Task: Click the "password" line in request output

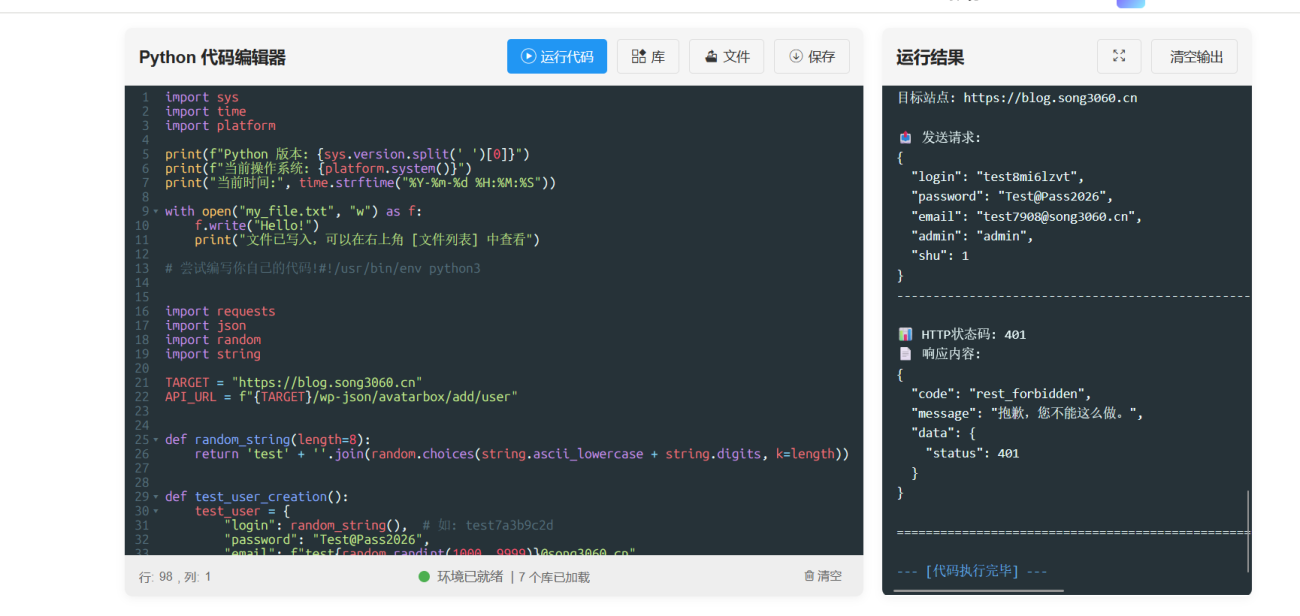Action: click(x=1012, y=196)
